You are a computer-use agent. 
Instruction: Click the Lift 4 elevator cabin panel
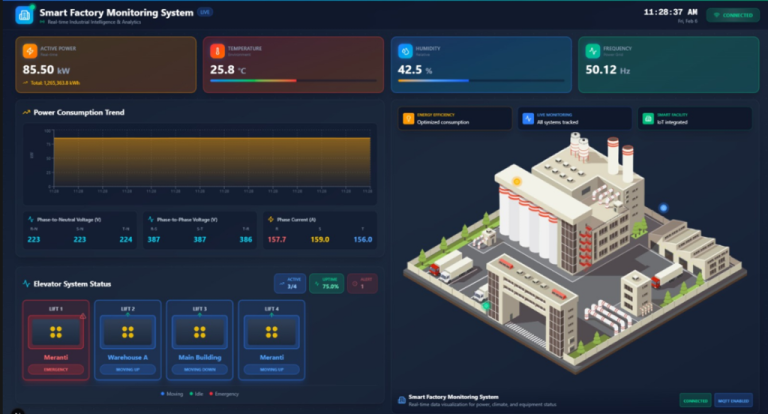pyautogui.click(x=272, y=332)
